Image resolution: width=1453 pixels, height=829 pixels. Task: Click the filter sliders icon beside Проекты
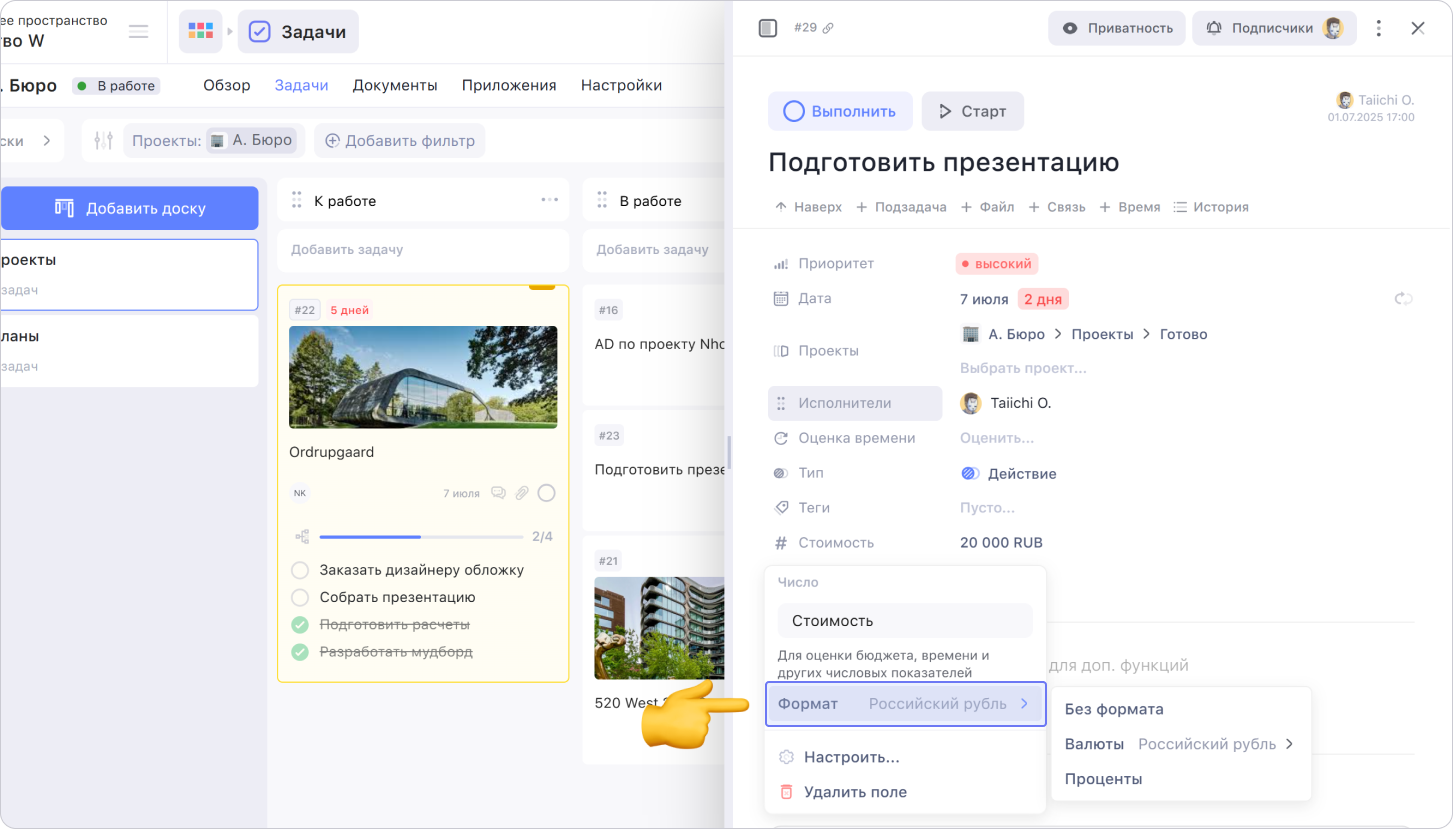103,140
